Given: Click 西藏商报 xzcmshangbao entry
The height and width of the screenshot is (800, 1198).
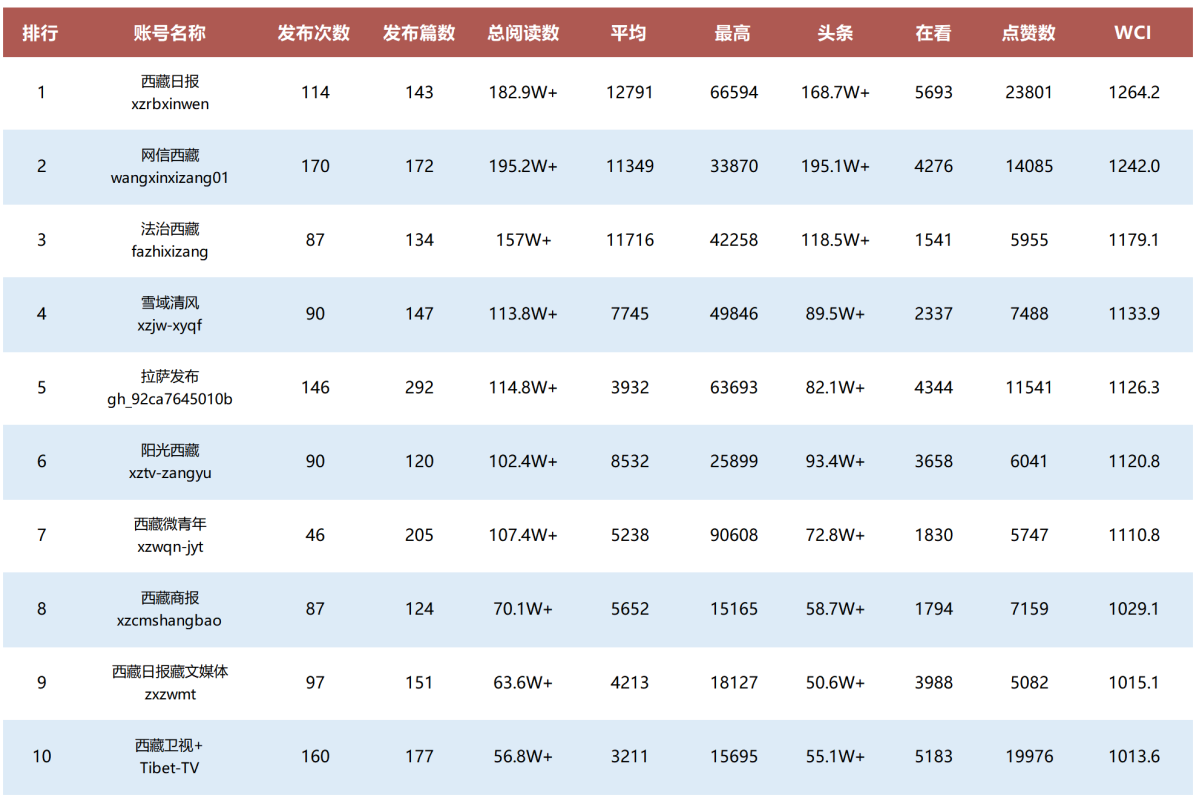Looking at the screenshot, I should click(170, 609).
